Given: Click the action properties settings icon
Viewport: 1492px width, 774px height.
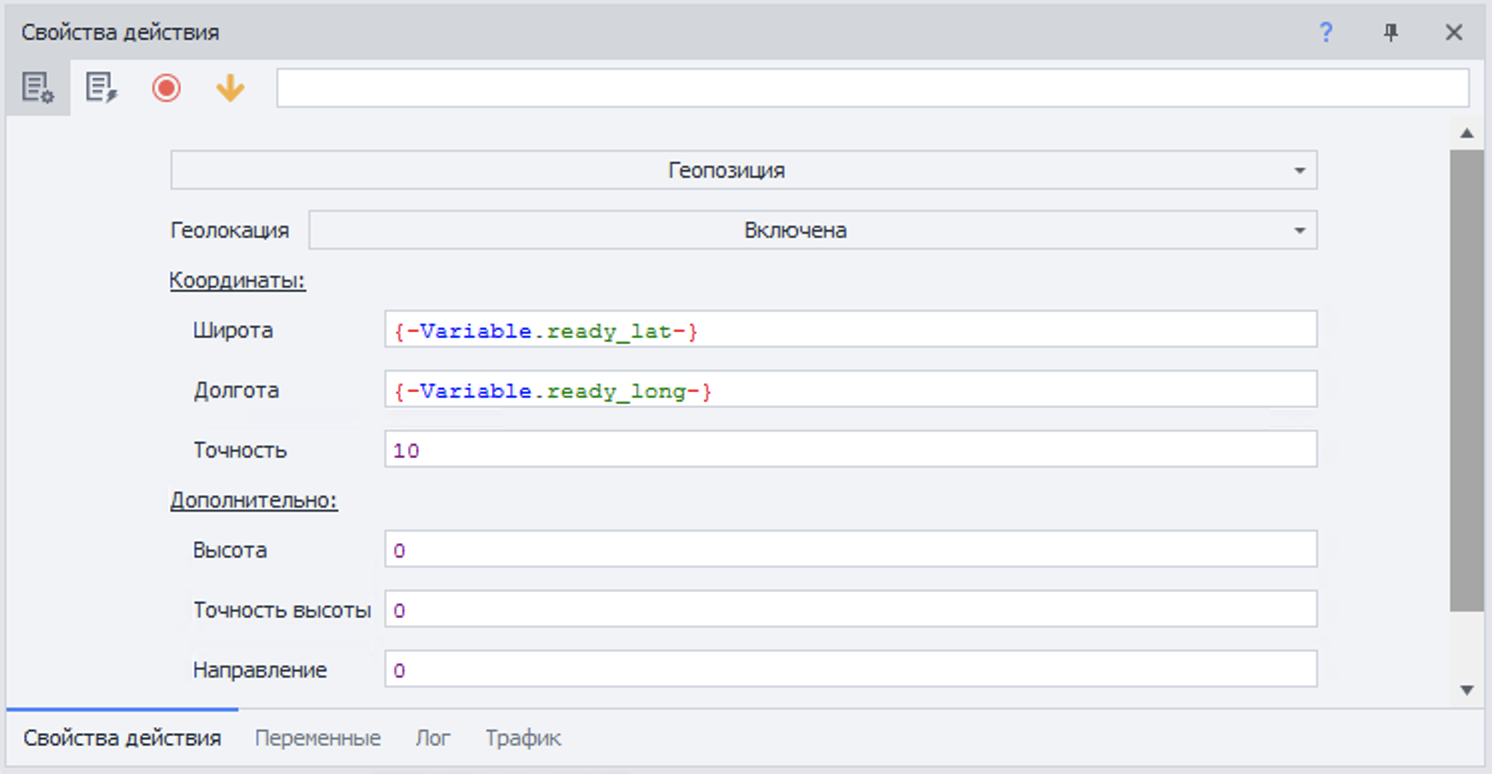Looking at the screenshot, I should [x=38, y=89].
